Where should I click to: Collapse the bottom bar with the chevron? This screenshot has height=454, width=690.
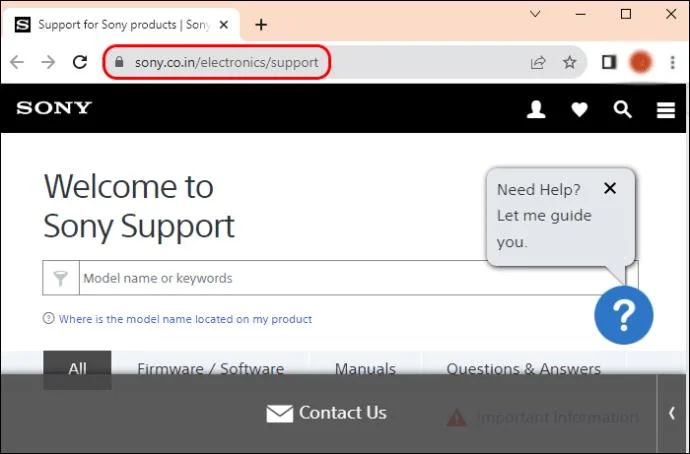tap(672, 414)
